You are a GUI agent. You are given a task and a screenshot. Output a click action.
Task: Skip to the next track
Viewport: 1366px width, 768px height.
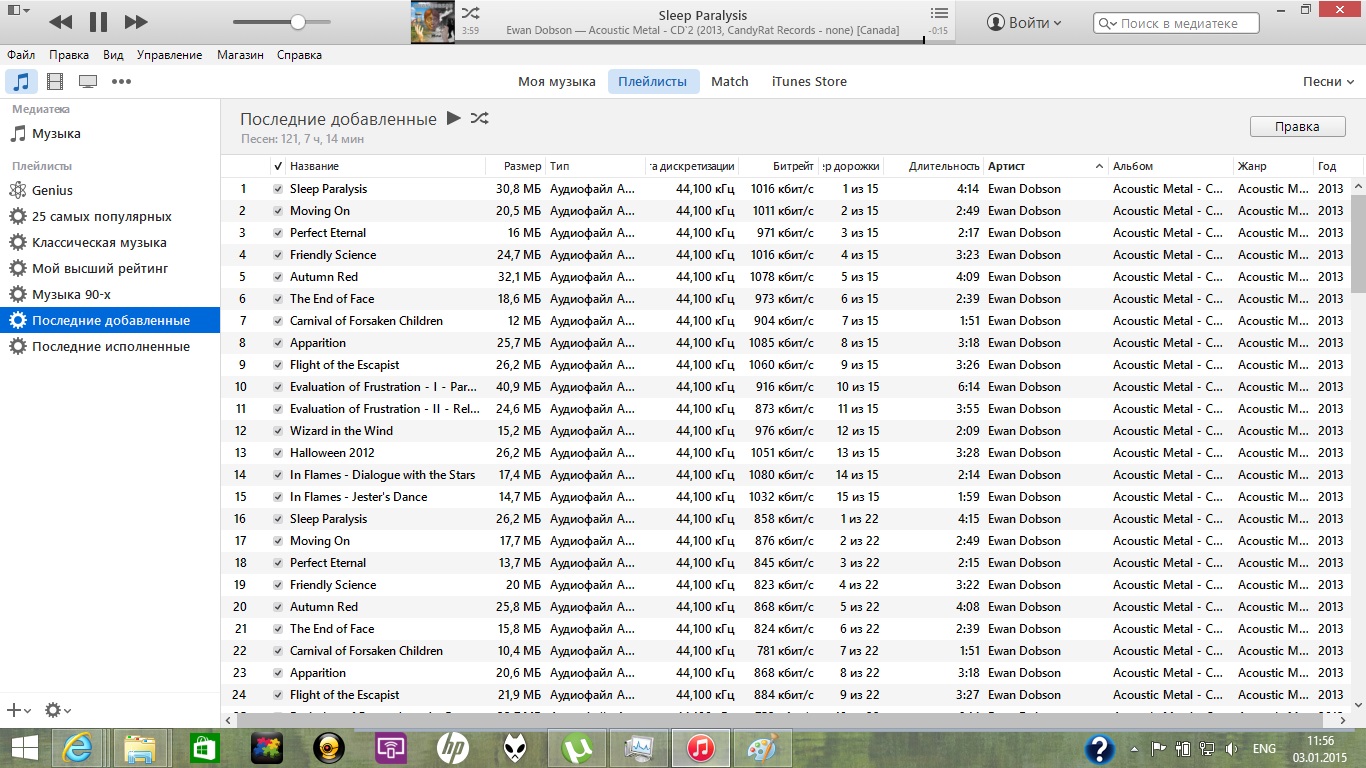pos(136,22)
